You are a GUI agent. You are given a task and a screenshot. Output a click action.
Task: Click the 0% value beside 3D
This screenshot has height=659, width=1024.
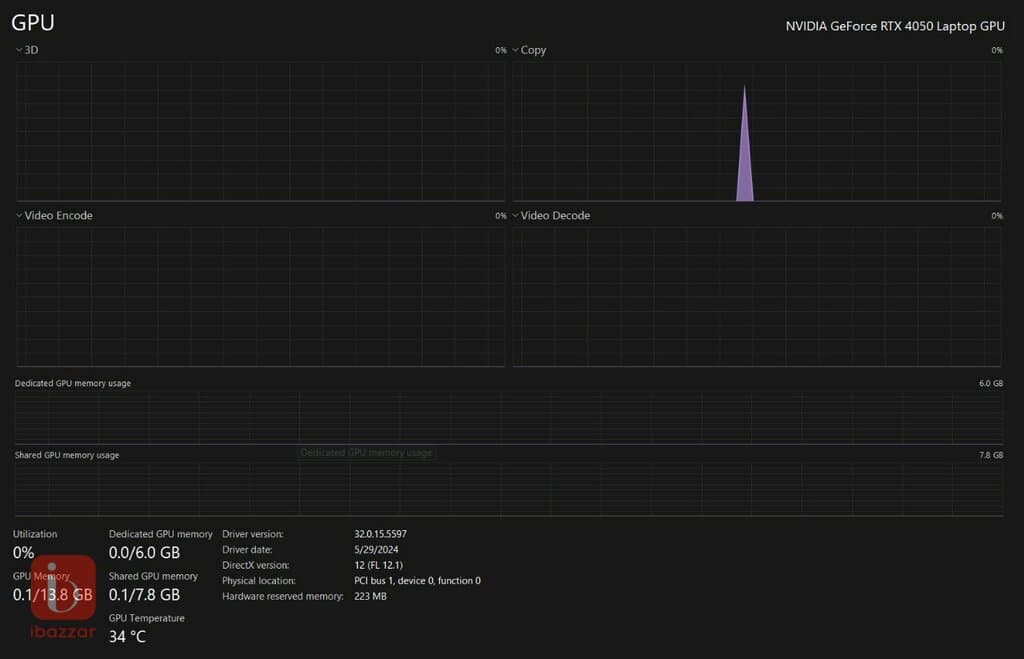point(500,50)
